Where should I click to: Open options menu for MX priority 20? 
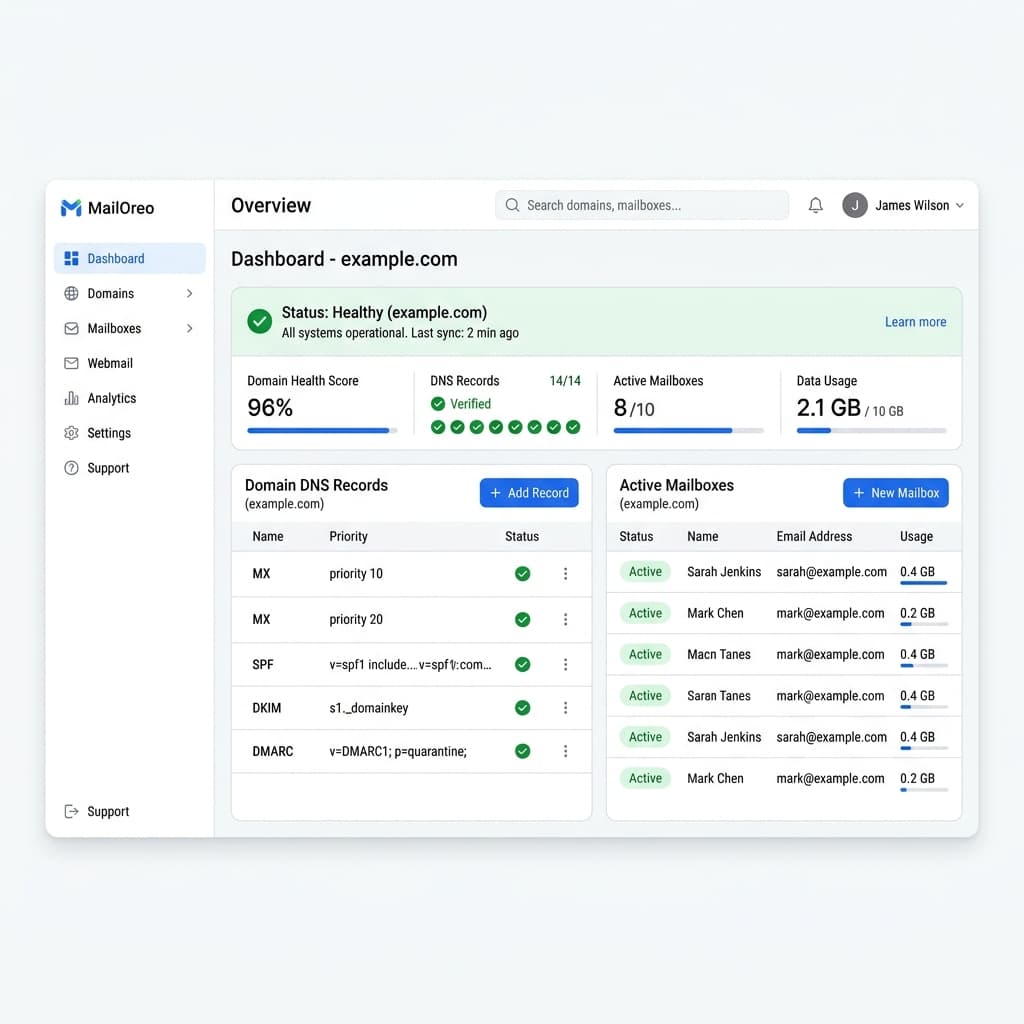pyautogui.click(x=566, y=619)
